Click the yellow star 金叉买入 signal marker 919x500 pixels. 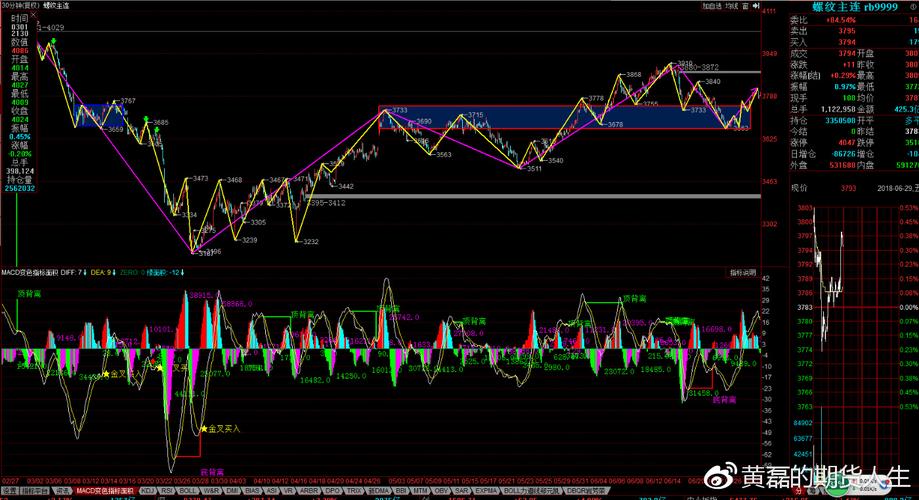[204, 429]
